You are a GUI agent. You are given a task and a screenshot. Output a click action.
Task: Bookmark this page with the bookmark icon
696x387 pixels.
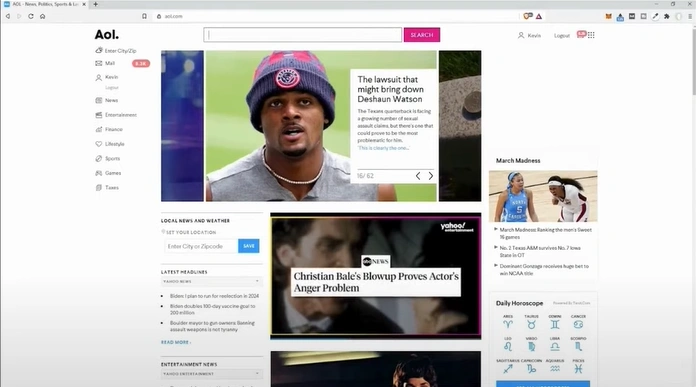click(x=144, y=16)
